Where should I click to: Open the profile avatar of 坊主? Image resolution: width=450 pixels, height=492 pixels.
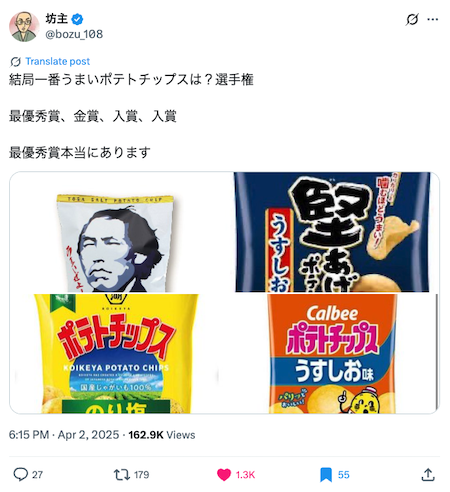click(24, 27)
